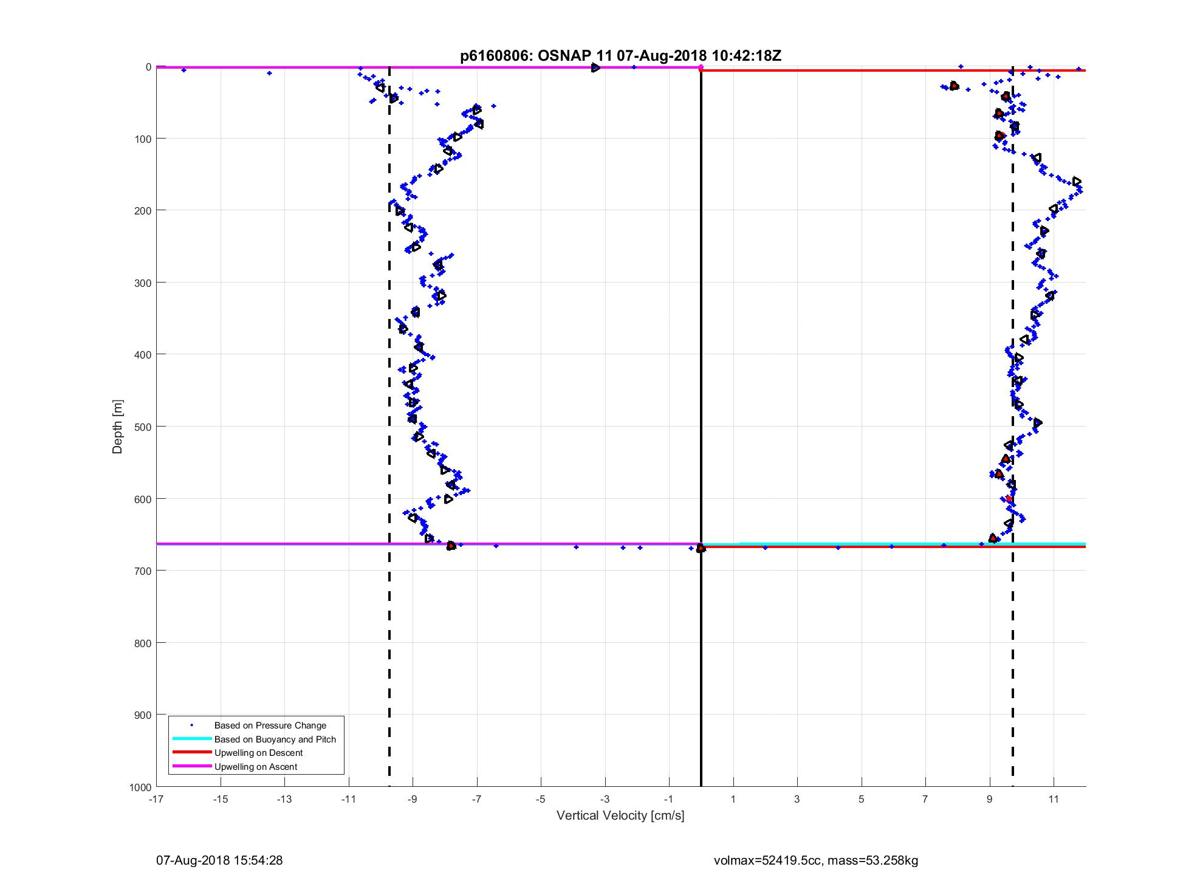
Task: Click the depth tick label '800'
Action: click(142, 643)
